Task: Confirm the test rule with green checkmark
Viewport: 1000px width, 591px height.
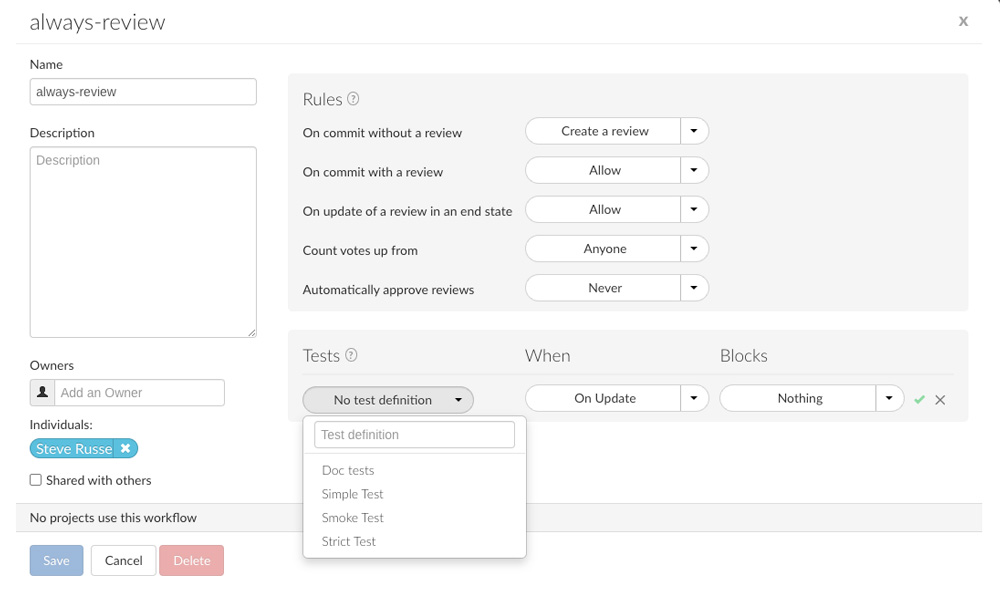Action: pos(919,398)
